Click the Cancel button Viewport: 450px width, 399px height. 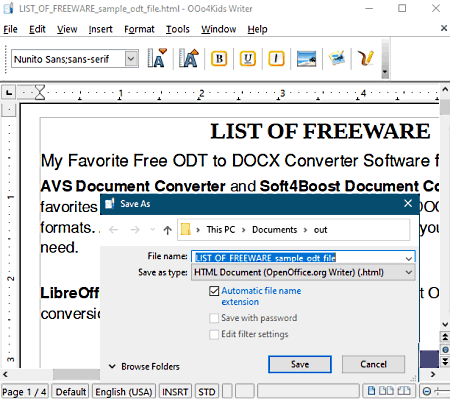pyautogui.click(x=373, y=364)
